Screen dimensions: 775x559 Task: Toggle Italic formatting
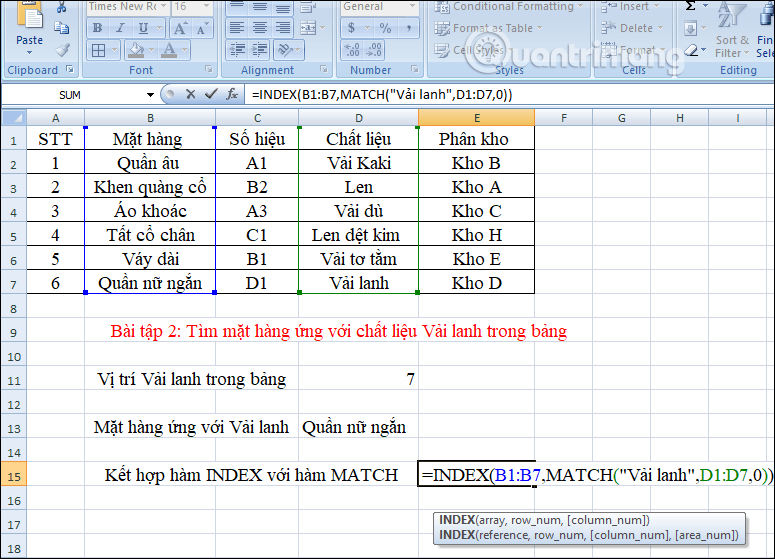pyautogui.click(x=120, y=28)
